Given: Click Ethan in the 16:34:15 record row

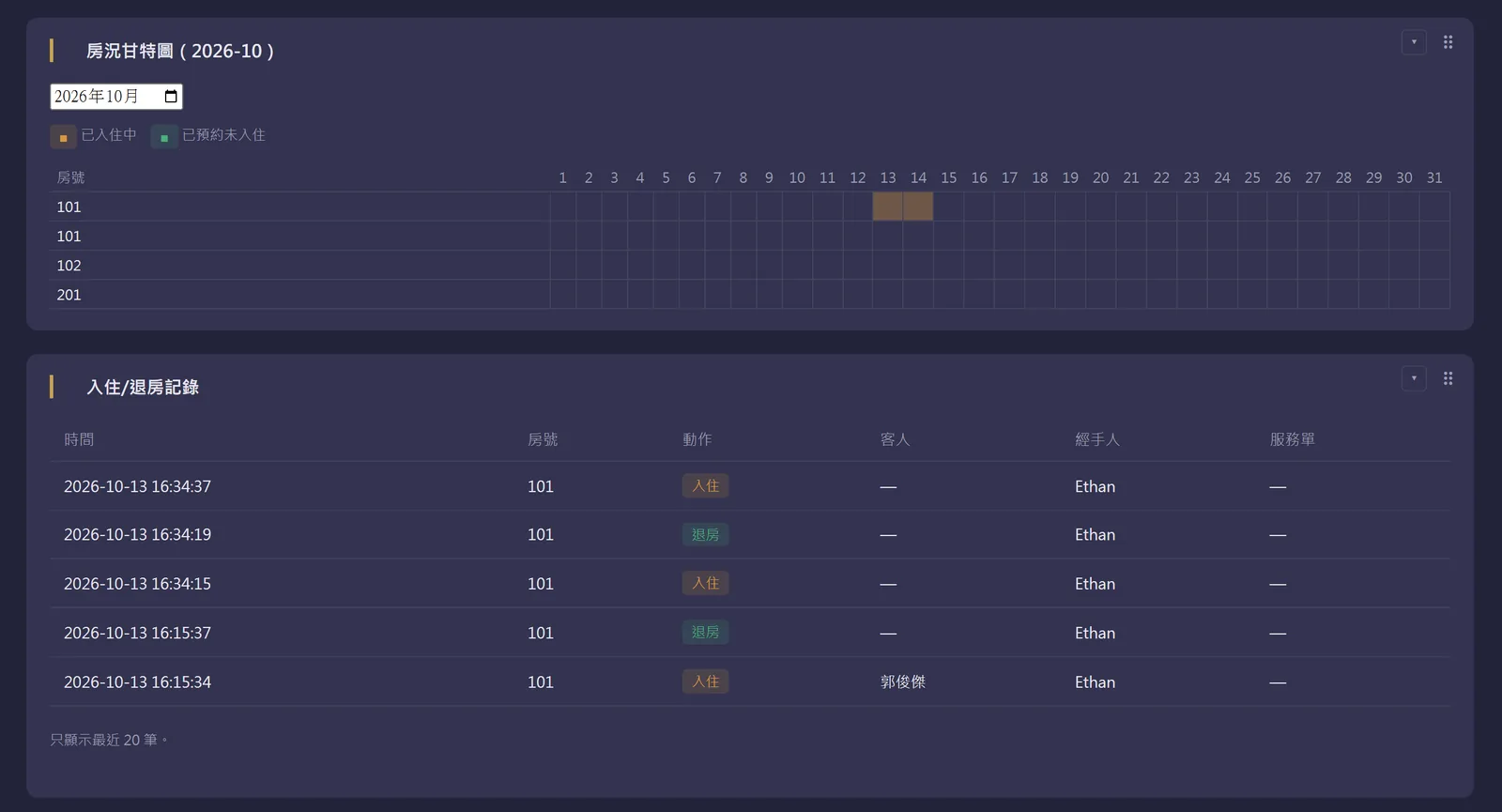Looking at the screenshot, I should [1095, 584].
